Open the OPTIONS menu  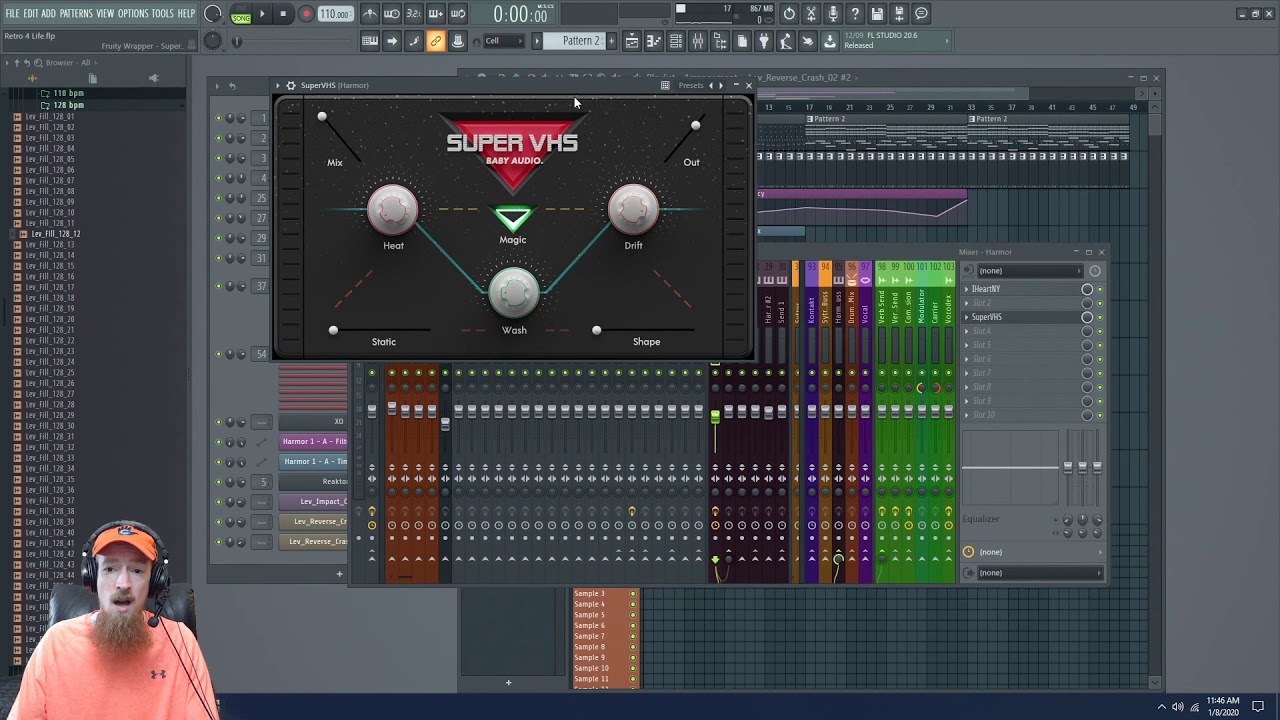(133, 13)
